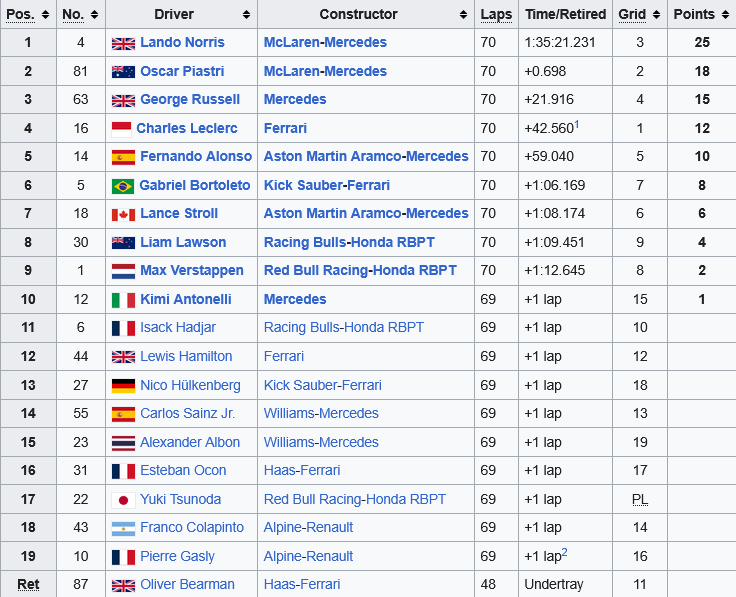The image size is (736, 597).
Task: Open Aston Martin Aramco-Mercedes link in Stroll row
Action: pyautogui.click(x=366, y=214)
